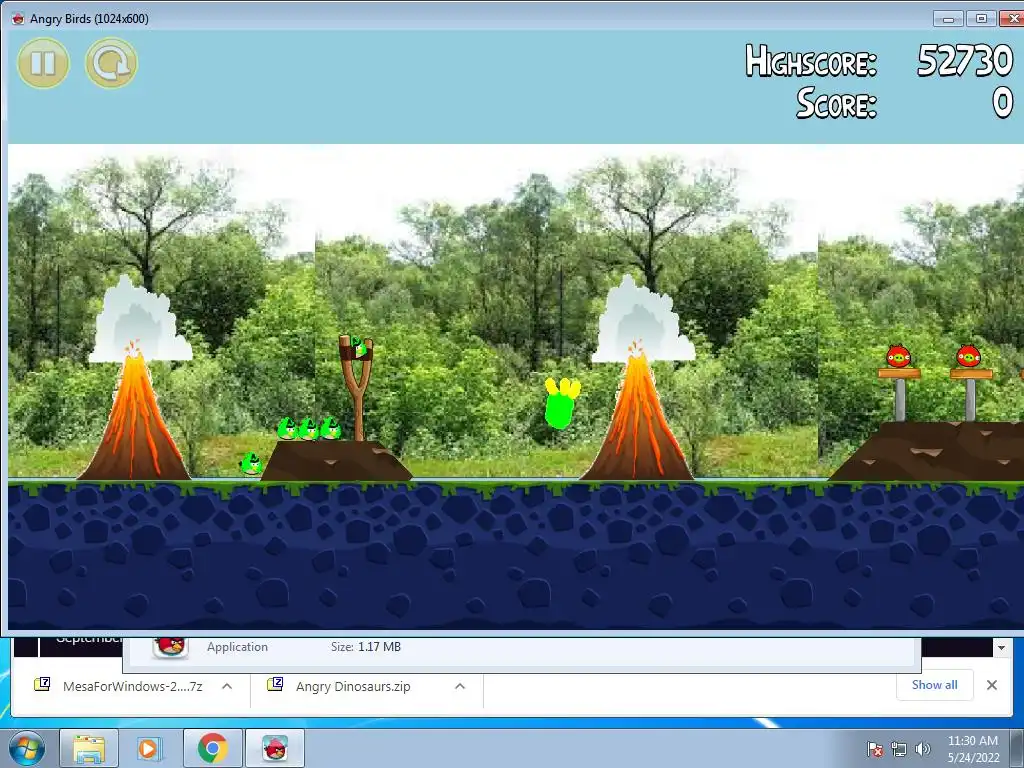Screen dimensions: 1024x768
Task: Click the green-yellow hand cursor shape
Action: pyautogui.click(x=561, y=403)
